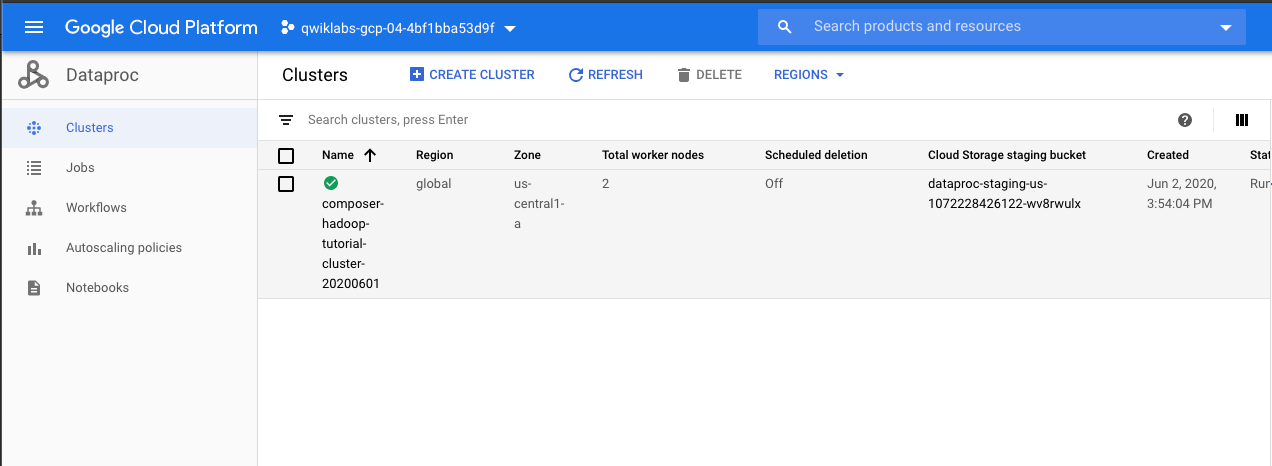Click the Name column sort arrow

coord(371,155)
